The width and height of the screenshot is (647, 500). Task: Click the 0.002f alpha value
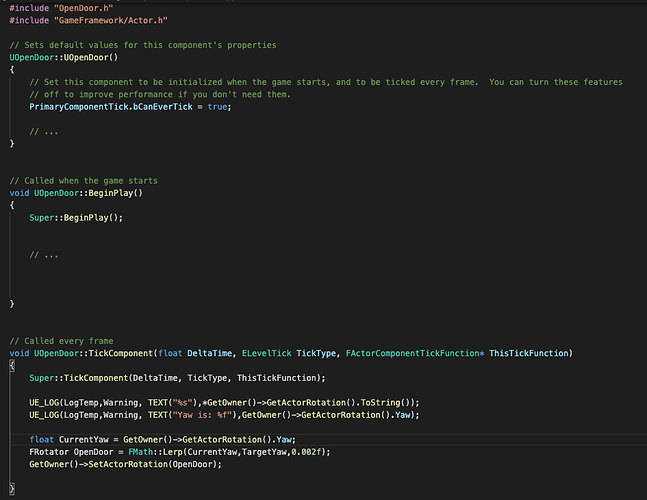click(x=306, y=452)
